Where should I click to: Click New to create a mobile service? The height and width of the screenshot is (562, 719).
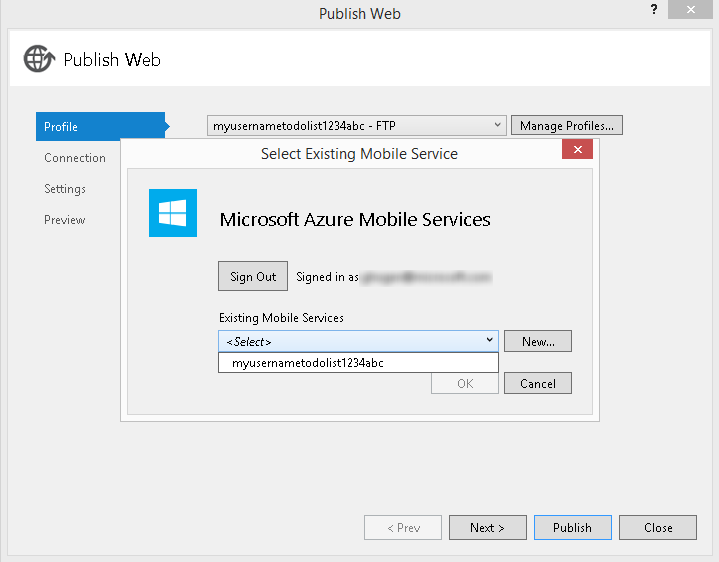[x=538, y=341]
